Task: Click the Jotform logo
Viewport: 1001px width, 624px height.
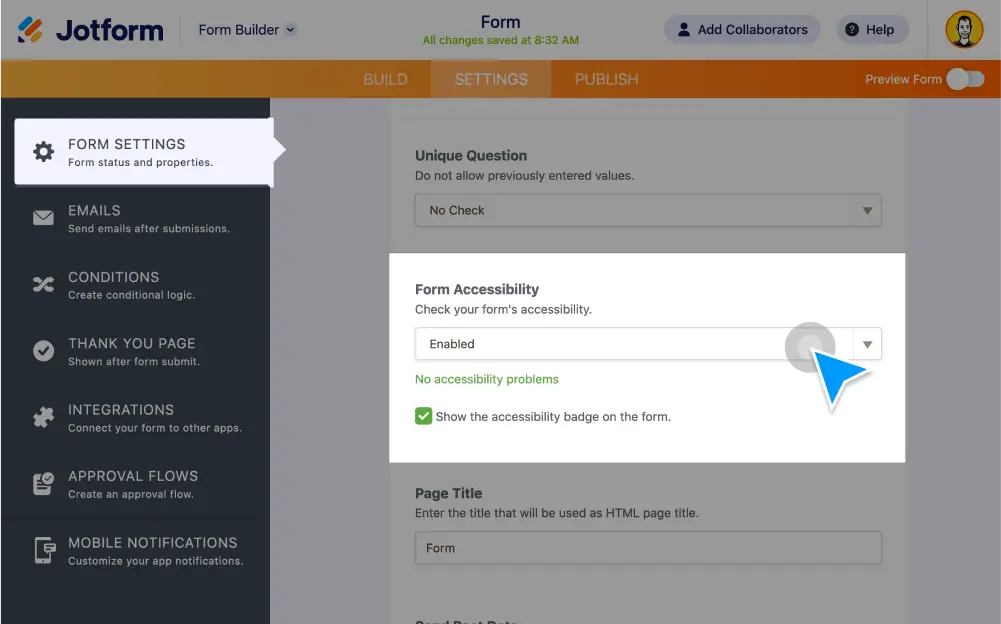Action: pos(90,30)
